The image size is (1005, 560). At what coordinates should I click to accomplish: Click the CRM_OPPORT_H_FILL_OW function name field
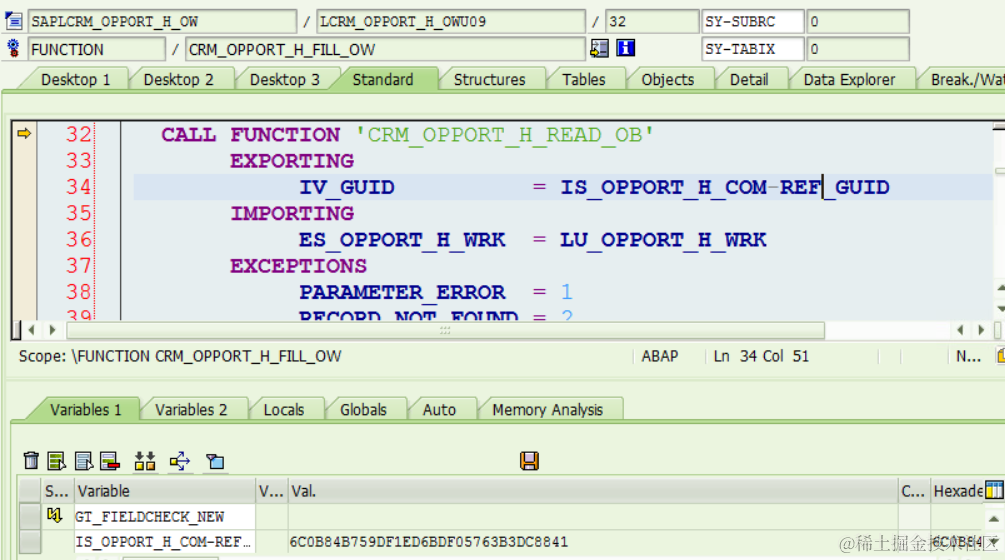tap(385, 49)
